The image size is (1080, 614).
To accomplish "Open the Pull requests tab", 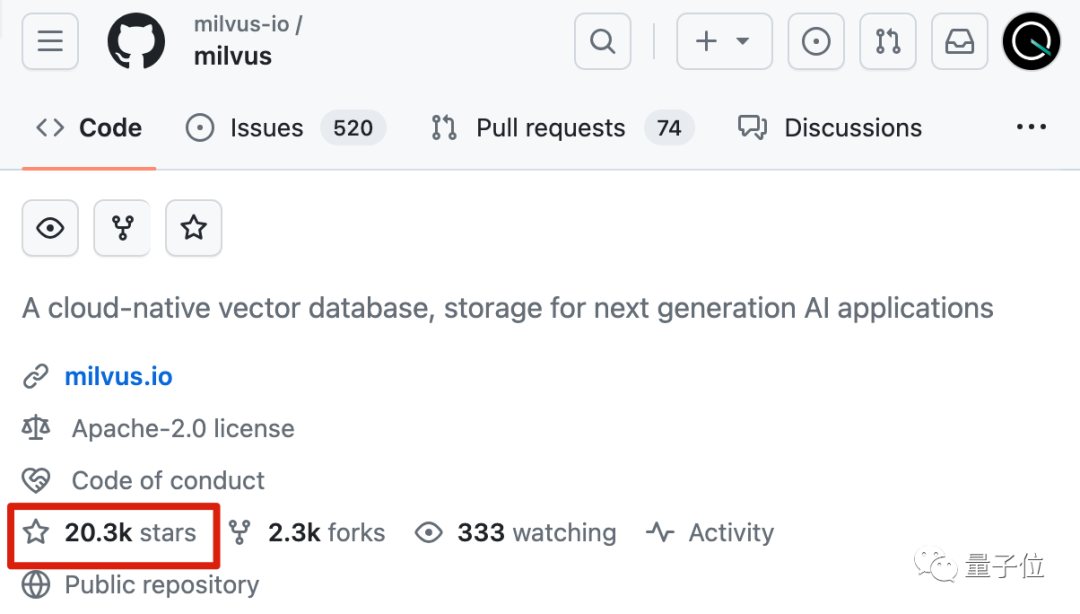I will point(550,128).
